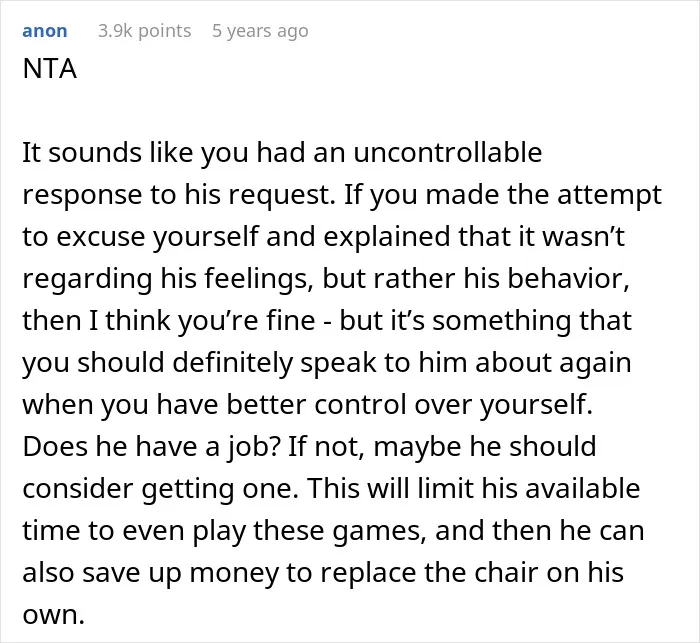Click the phrase then I think you're fine
This screenshot has height=643, width=700.
pos(169,321)
